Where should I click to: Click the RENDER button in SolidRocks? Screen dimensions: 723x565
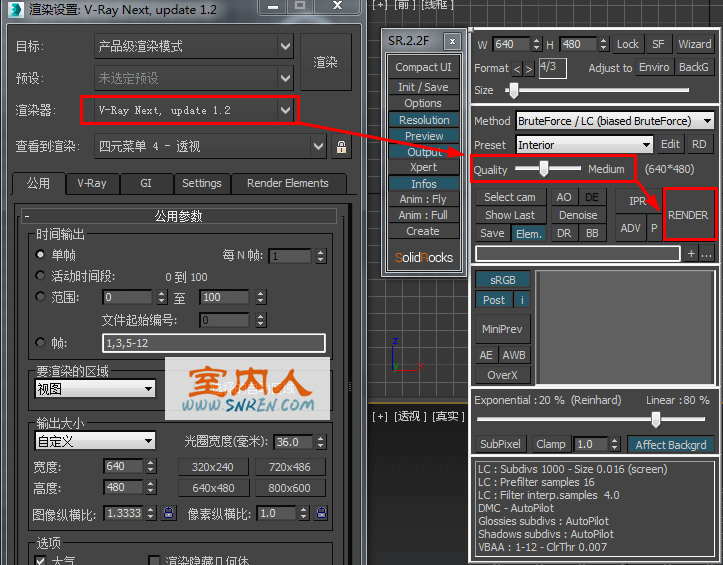point(688,215)
